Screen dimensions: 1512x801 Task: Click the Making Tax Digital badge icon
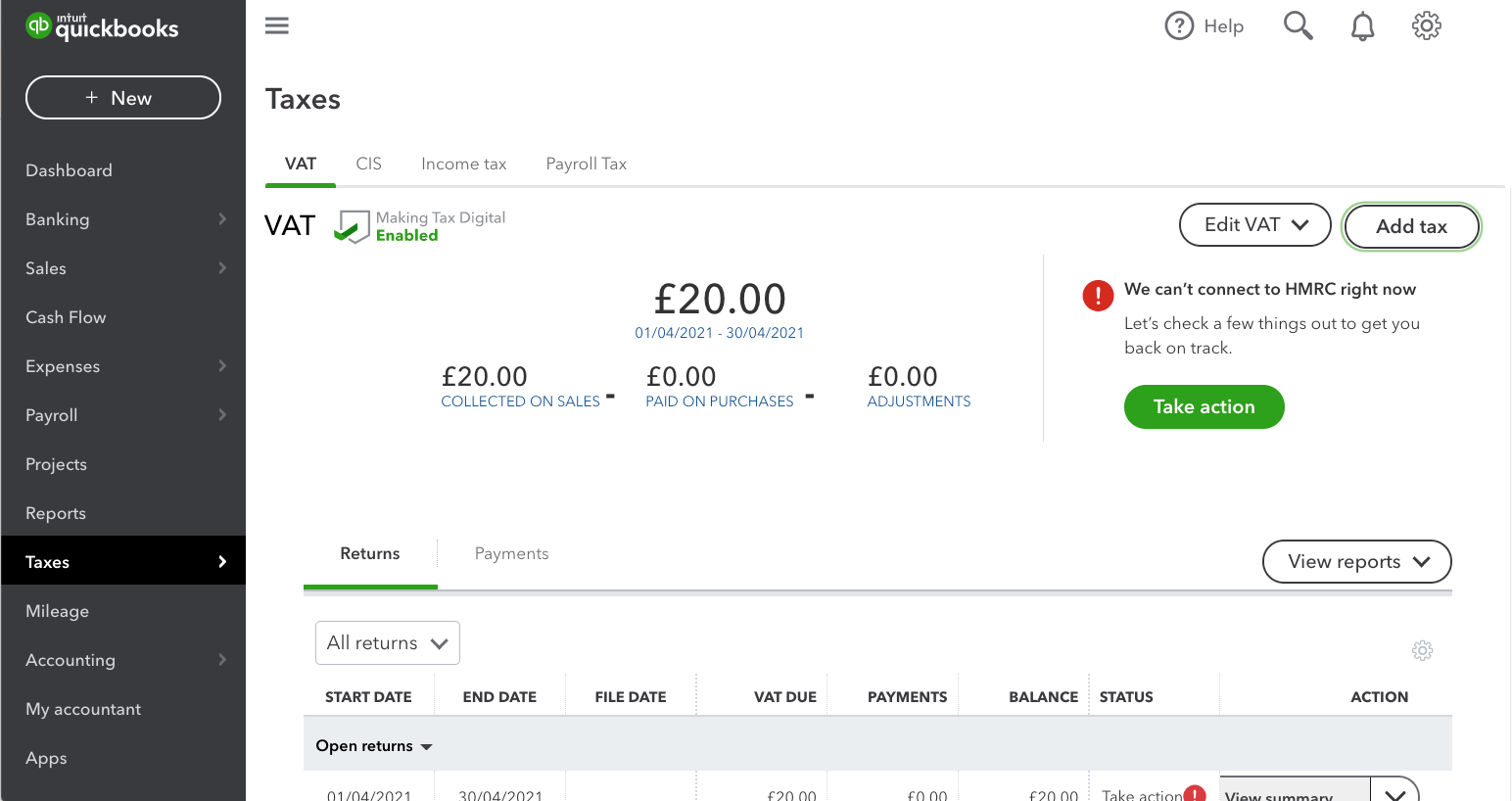[x=352, y=226]
